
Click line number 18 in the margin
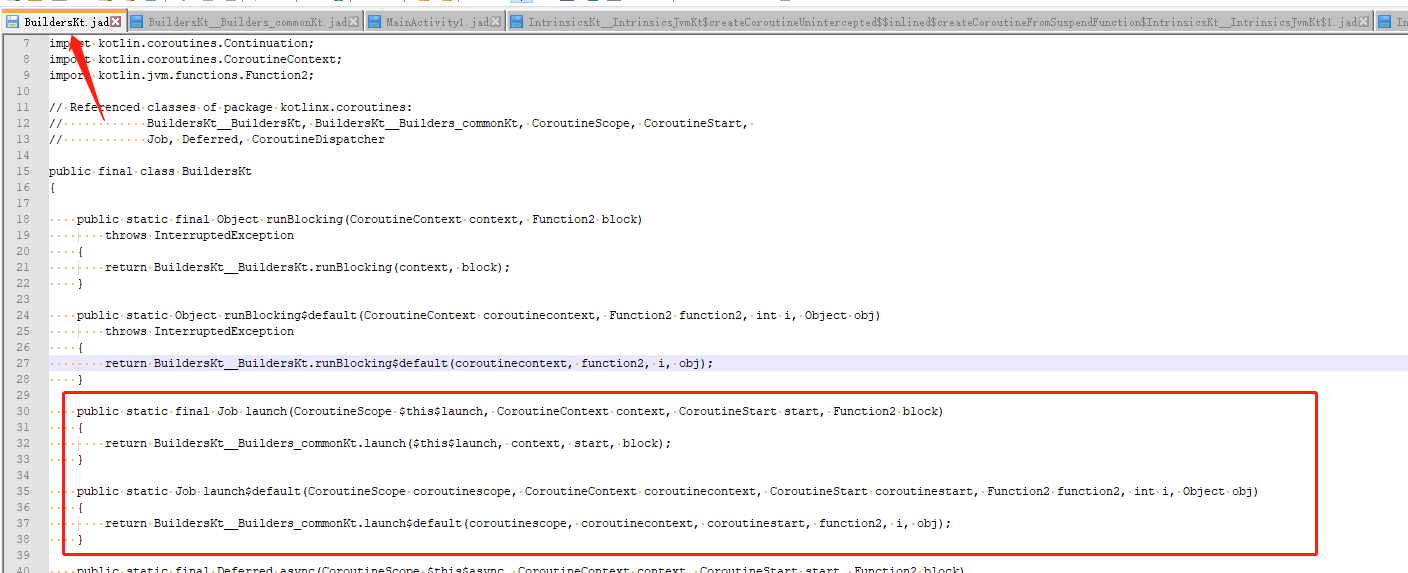pos(23,219)
